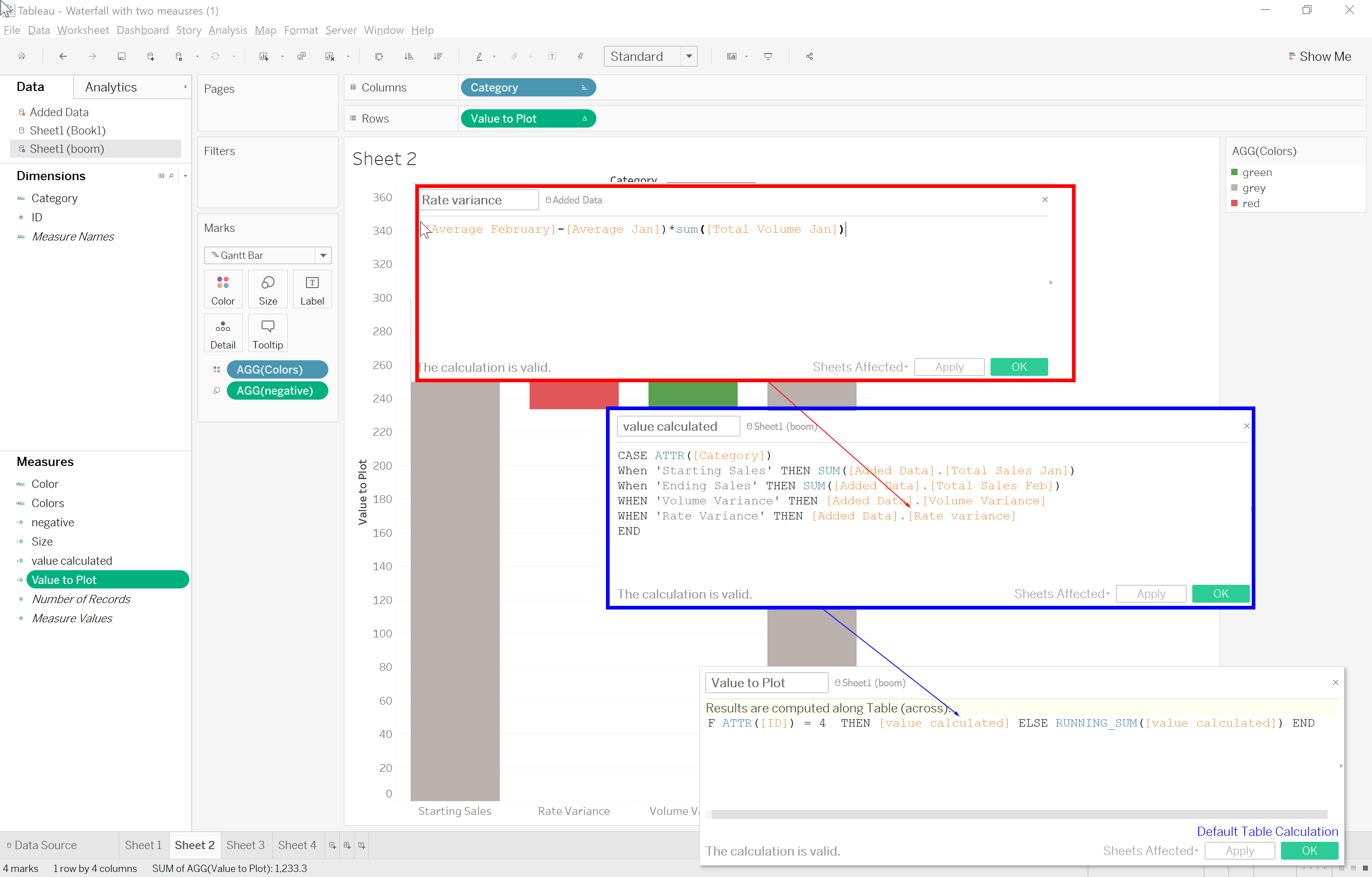1372x877 pixels.
Task: Click the Tooltip shelf on the Marks card
Action: click(x=267, y=332)
